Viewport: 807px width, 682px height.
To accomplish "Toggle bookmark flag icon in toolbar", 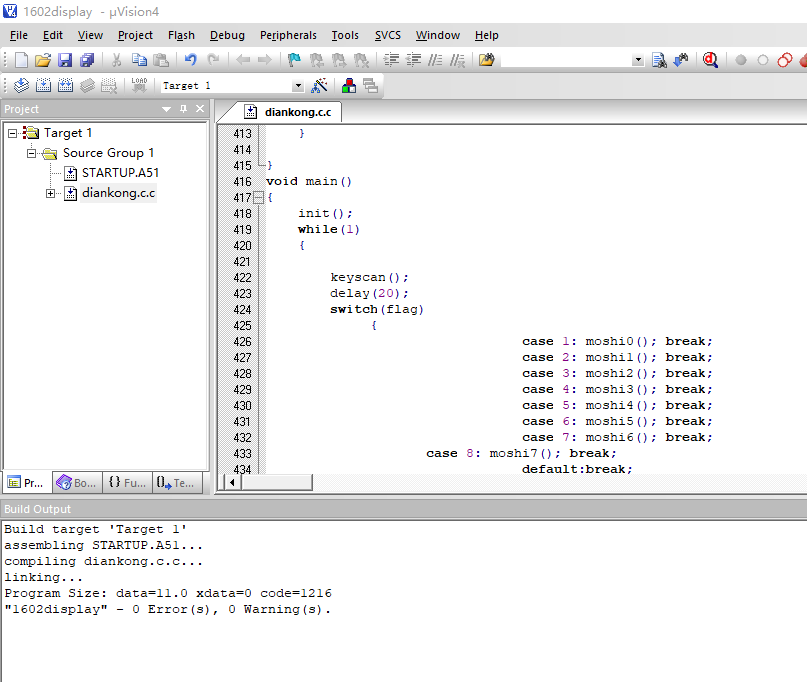I will tap(294, 60).
